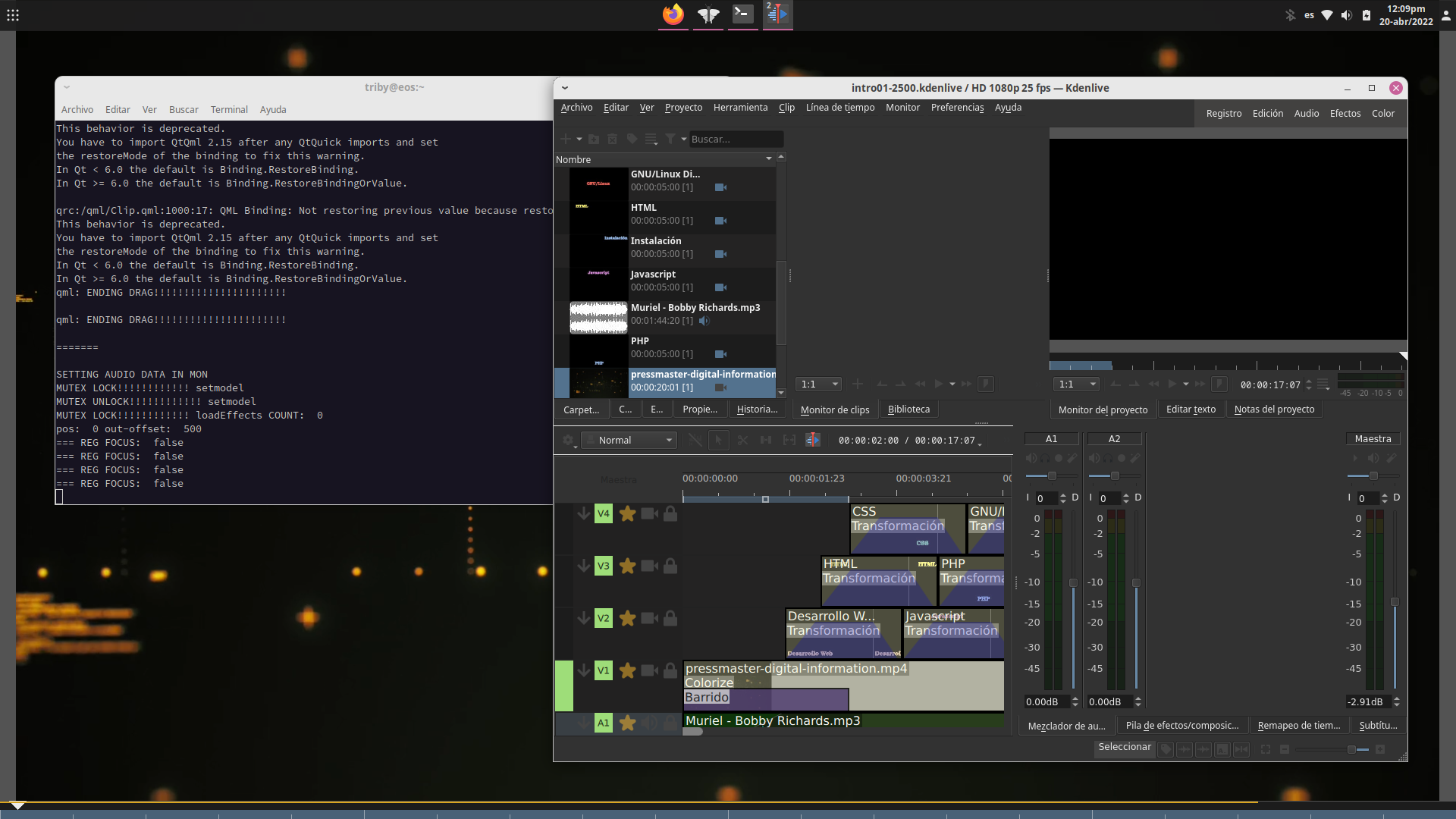This screenshot has width=1456, height=819.
Task: Play in the project monitor
Action: (1172, 384)
